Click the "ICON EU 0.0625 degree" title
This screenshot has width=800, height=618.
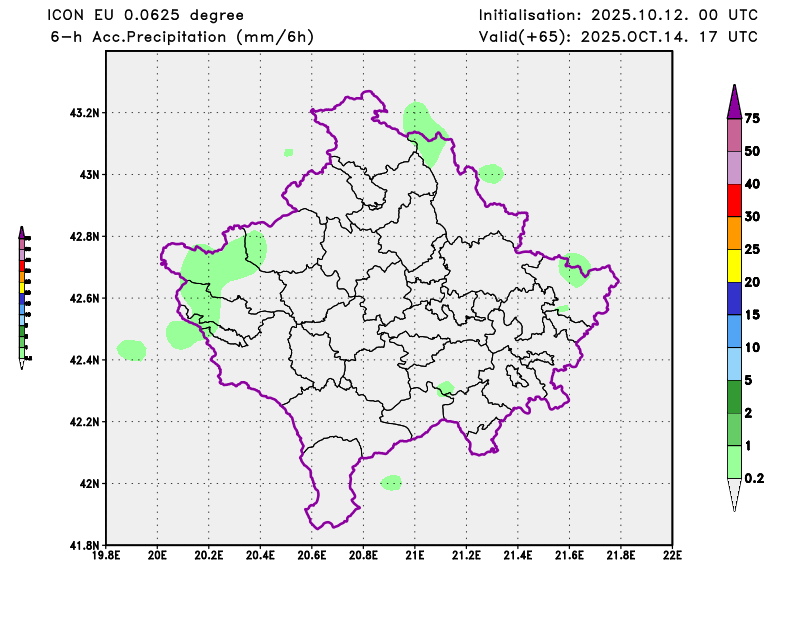tap(146, 15)
